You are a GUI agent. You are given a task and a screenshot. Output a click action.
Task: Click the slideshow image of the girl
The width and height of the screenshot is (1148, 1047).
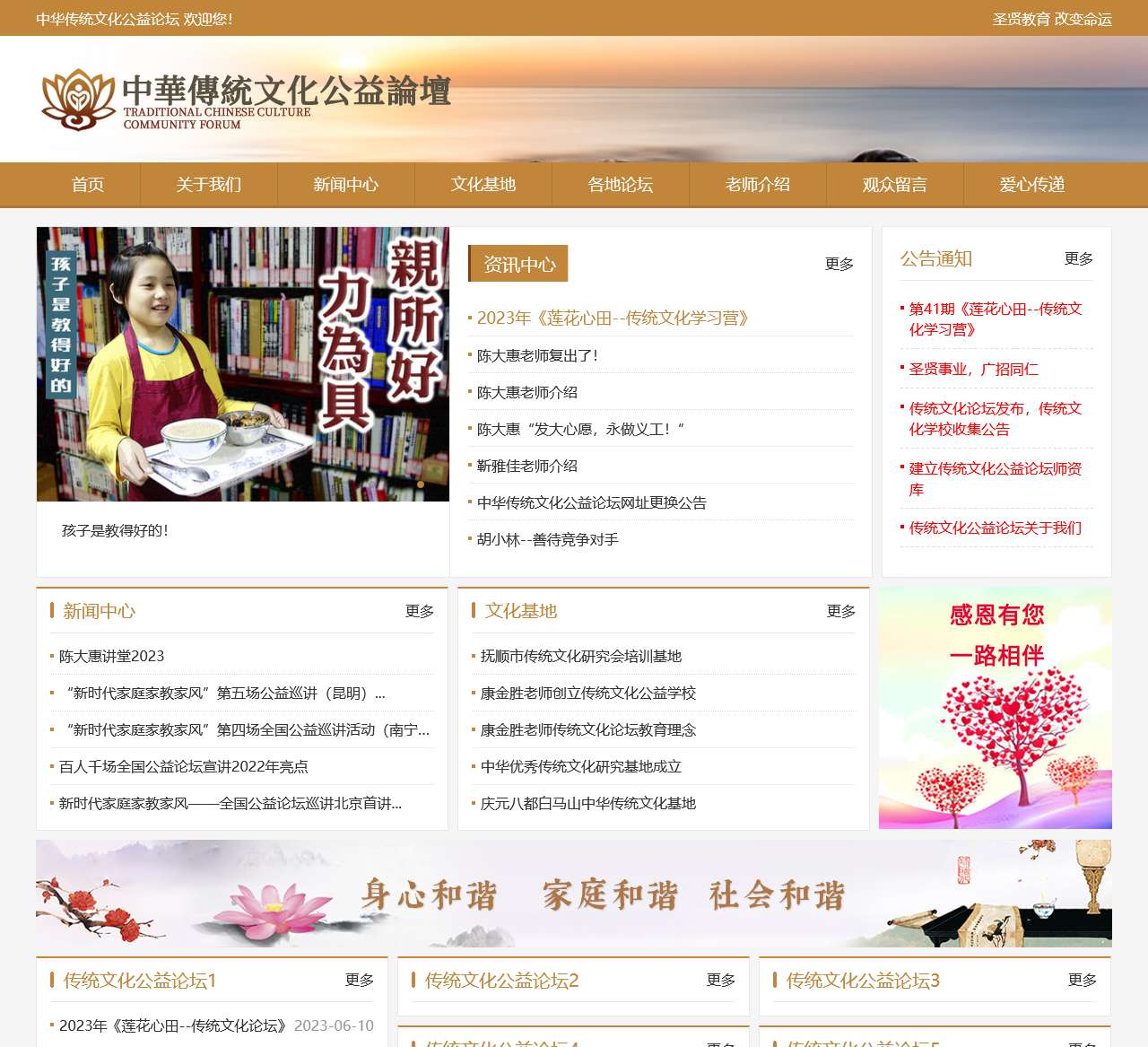(x=242, y=363)
